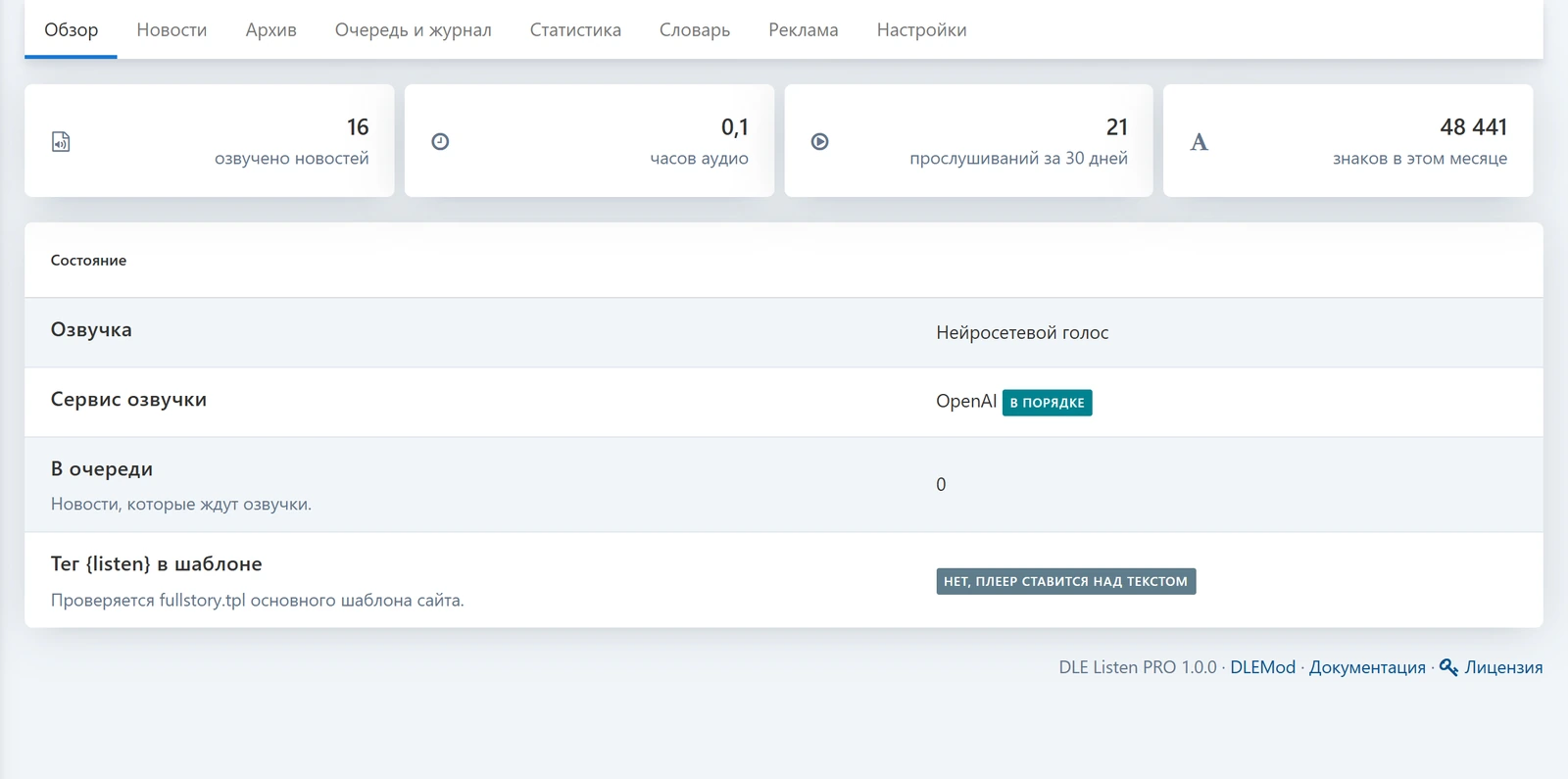1568x779 pixels.
Task: Click the 21 прослушиваний count
Action: point(1117,127)
